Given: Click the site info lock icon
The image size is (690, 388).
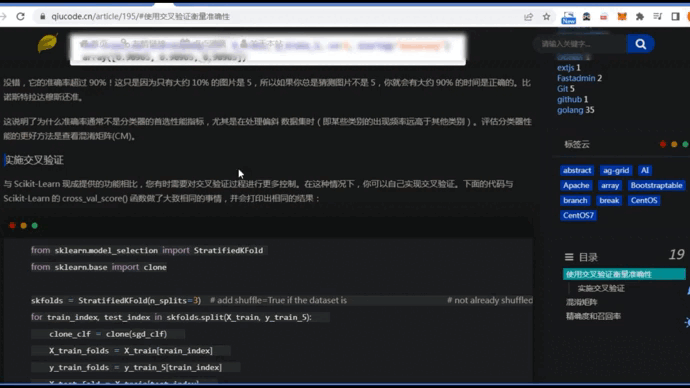Looking at the screenshot, I should click(43, 17).
